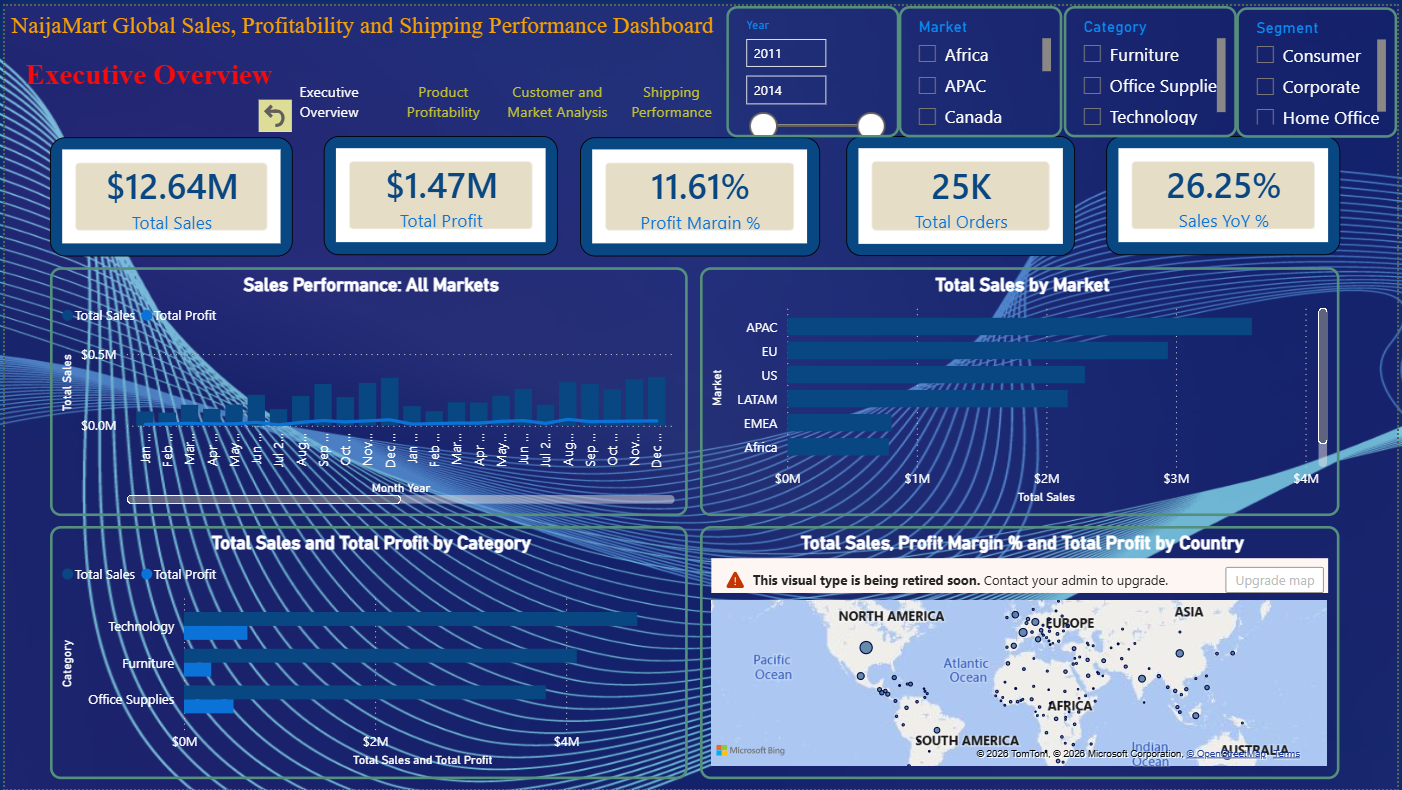Select the EU bar in Market chart
The height and width of the screenshot is (790, 1402).
coord(977,351)
